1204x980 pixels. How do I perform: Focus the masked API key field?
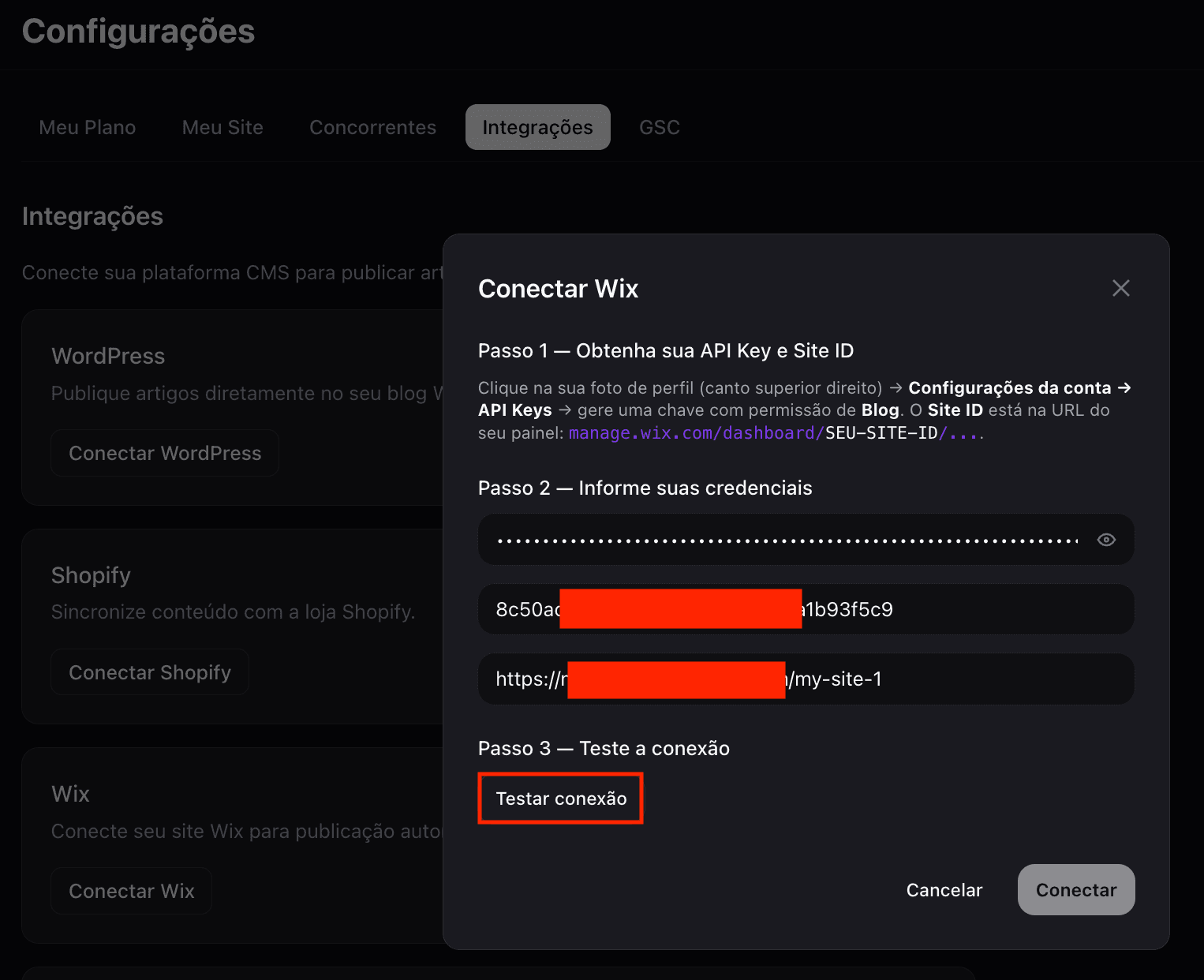coord(806,540)
